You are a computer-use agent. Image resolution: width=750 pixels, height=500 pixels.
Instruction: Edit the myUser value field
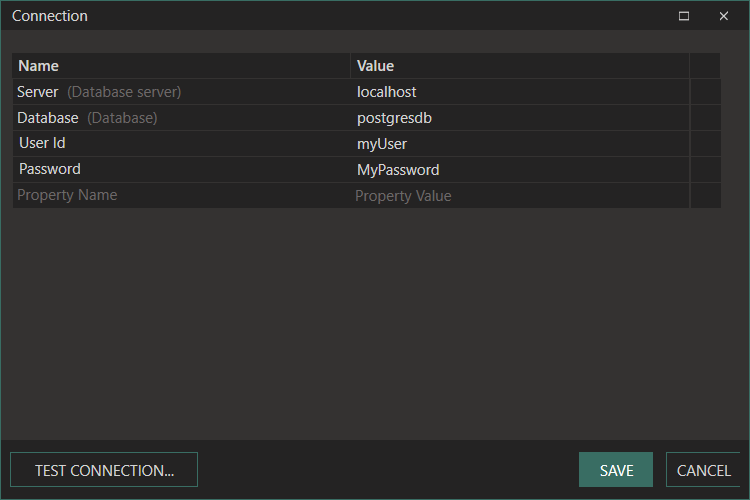pyautogui.click(x=520, y=144)
